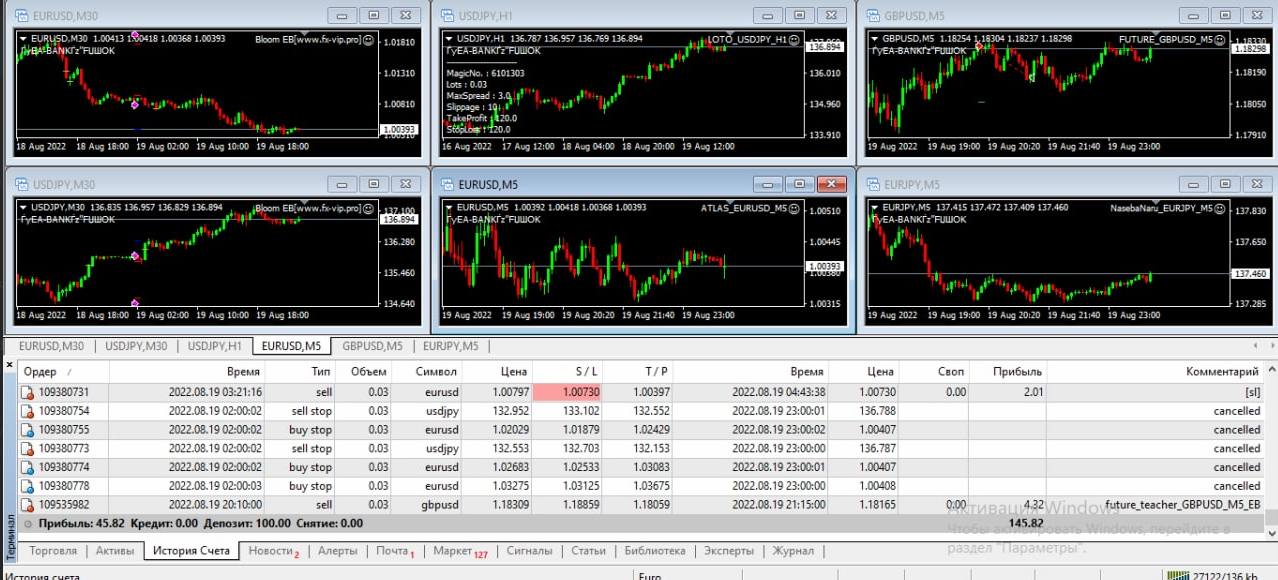The height and width of the screenshot is (580, 1278).
Task: Click the order icon of 109380755
Action: point(29,430)
